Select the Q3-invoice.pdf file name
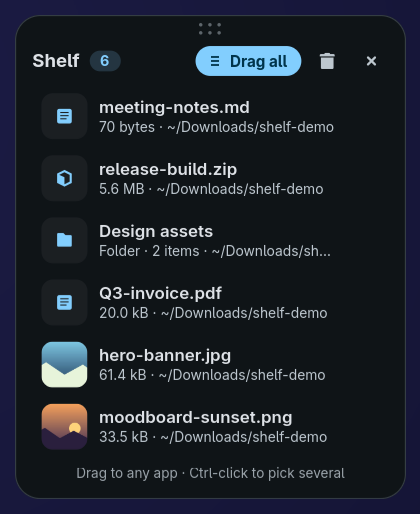This screenshot has width=420, height=514. tap(160, 293)
